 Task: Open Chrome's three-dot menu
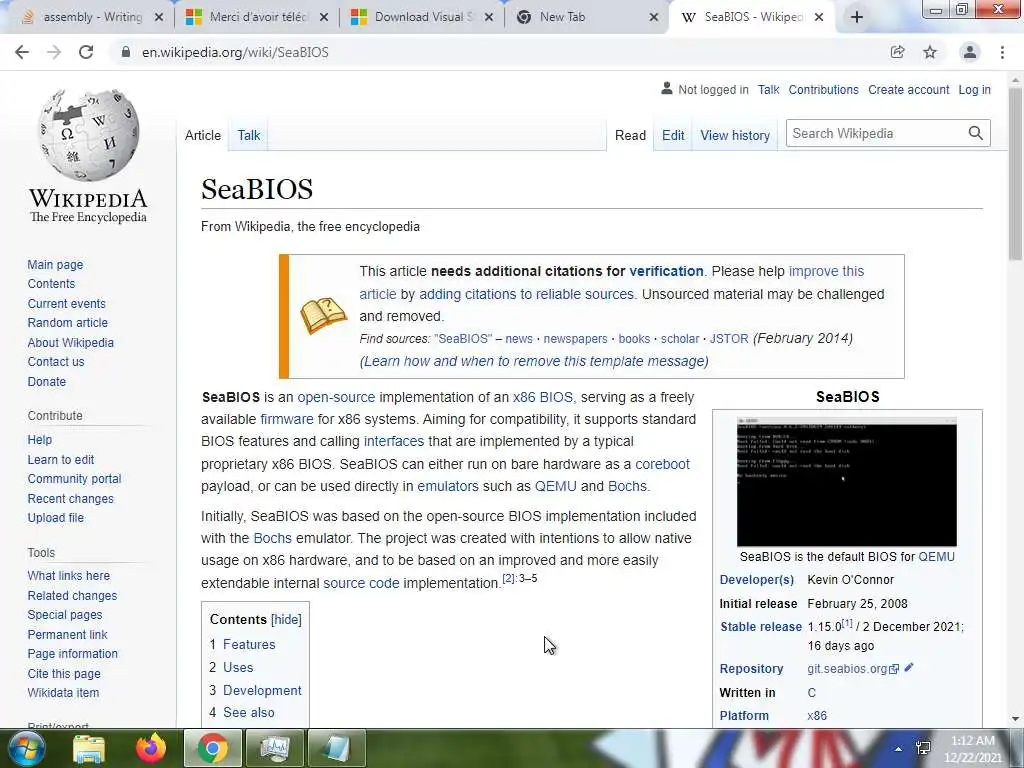pyautogui.click(x=1002, y=52)
